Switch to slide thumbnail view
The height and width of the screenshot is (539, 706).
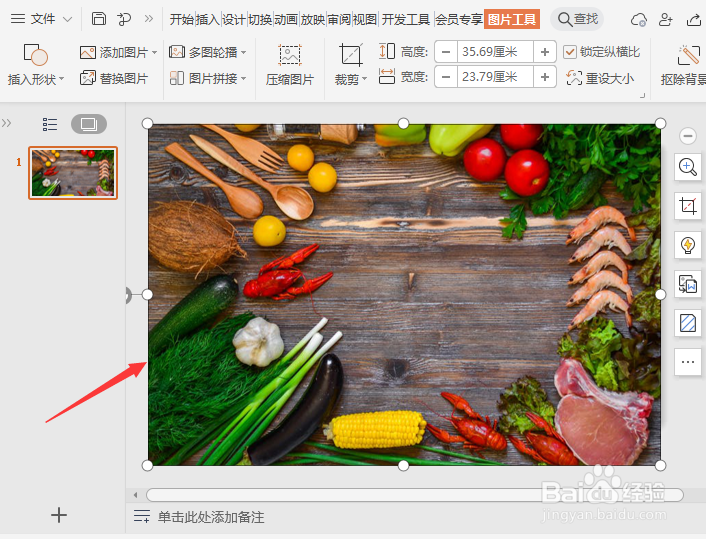[x=89, y=124]
